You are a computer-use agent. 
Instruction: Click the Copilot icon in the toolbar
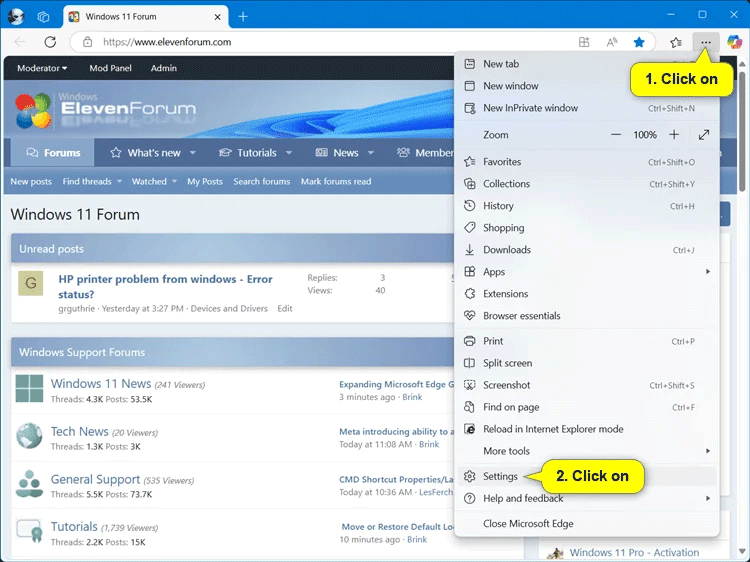pyautogui.click(x=735, y=42)
